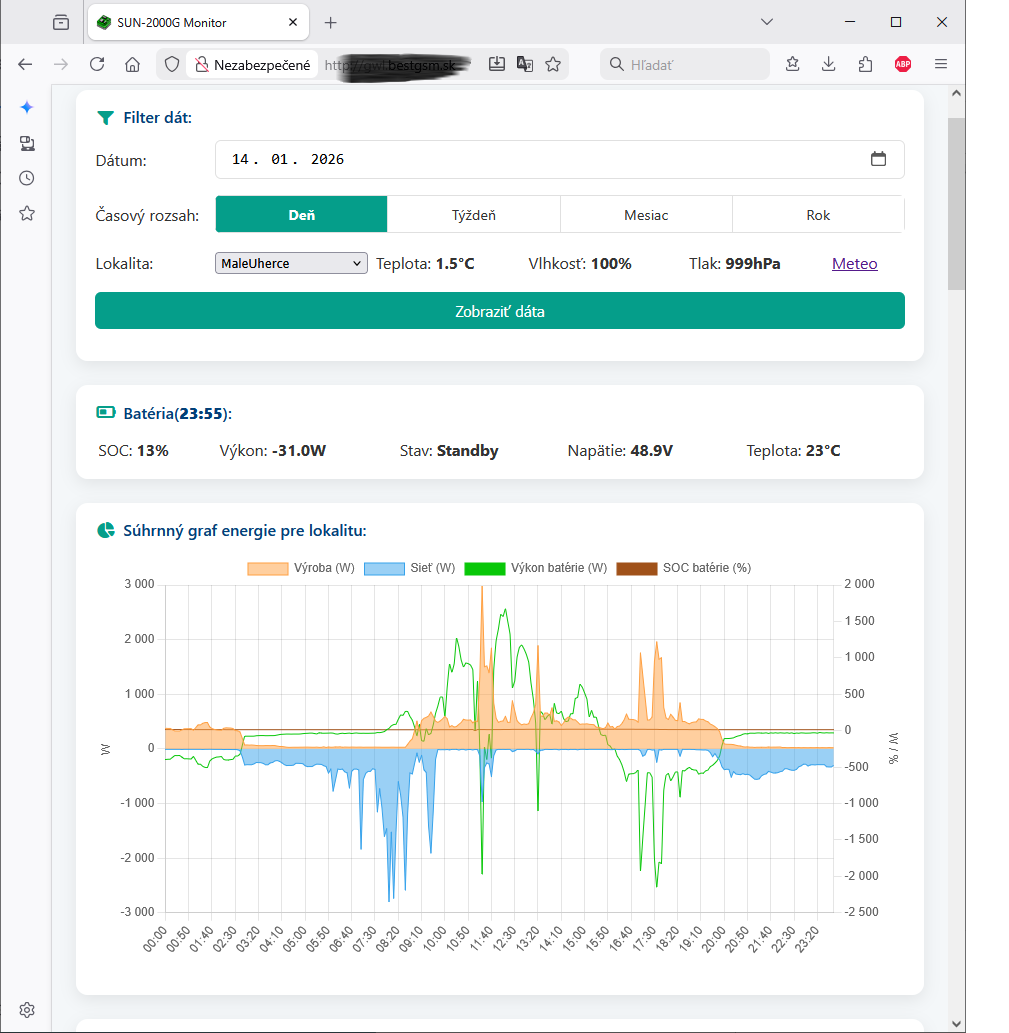This screenshot has height=1033, width=1009.
Task: Click the Nezabezpečené security indicator
Action: (252, 65)
